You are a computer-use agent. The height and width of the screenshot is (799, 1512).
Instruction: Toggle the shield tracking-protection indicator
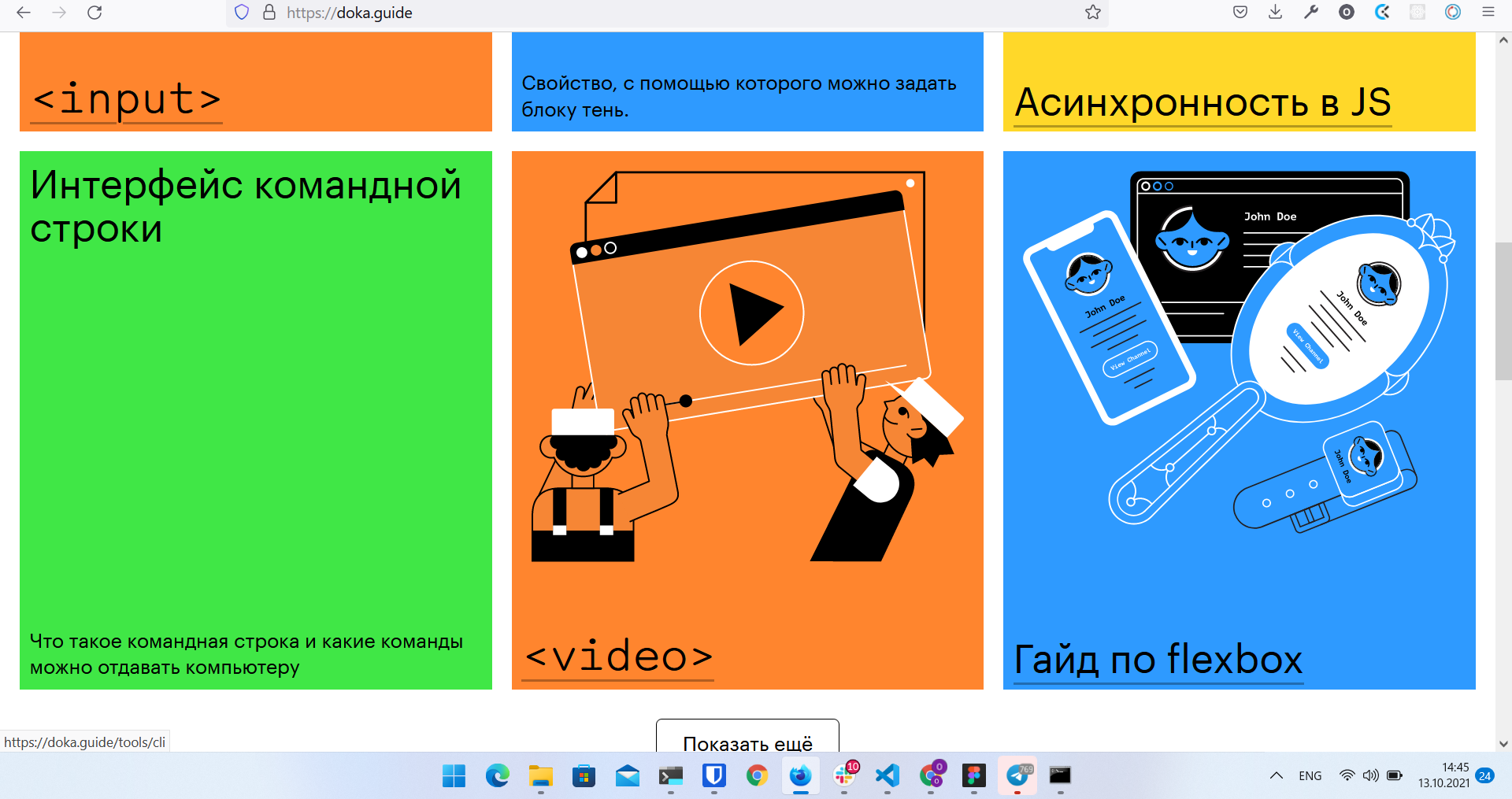click(241, 13)
